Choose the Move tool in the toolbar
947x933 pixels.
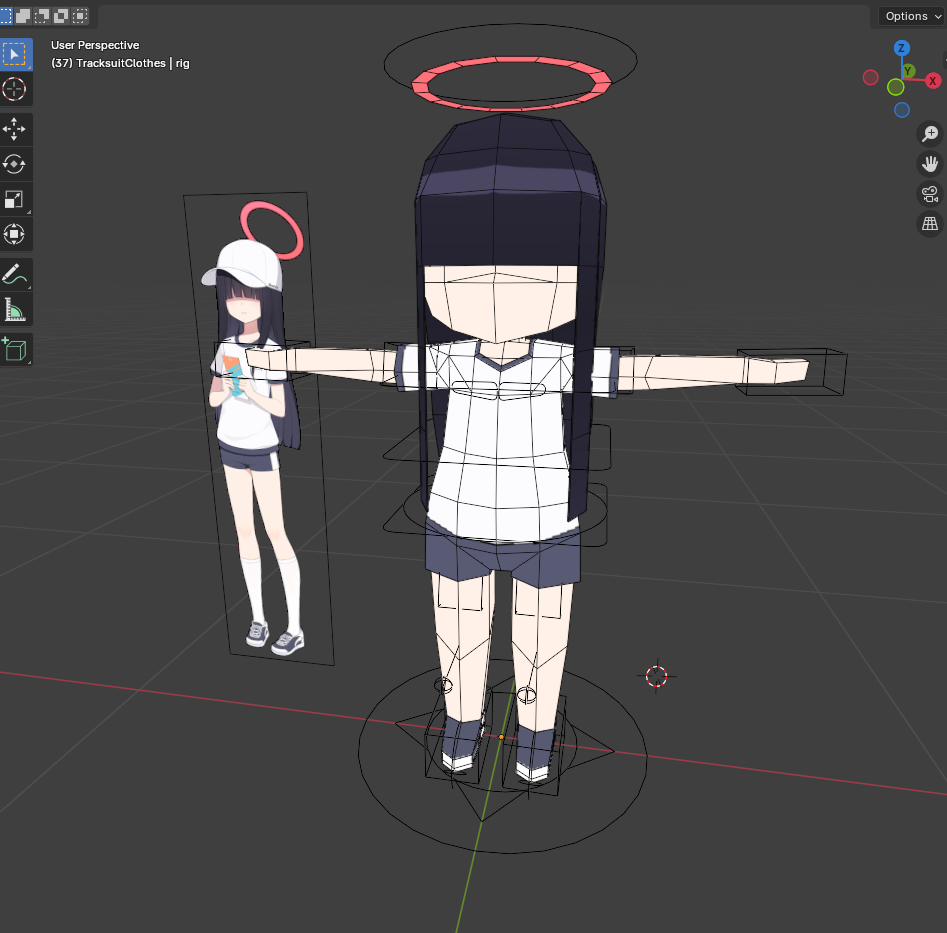15,129
